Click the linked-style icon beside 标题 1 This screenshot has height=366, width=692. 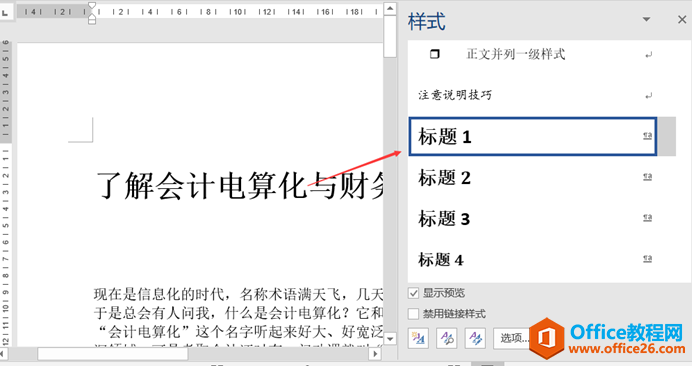pos(647,136)
